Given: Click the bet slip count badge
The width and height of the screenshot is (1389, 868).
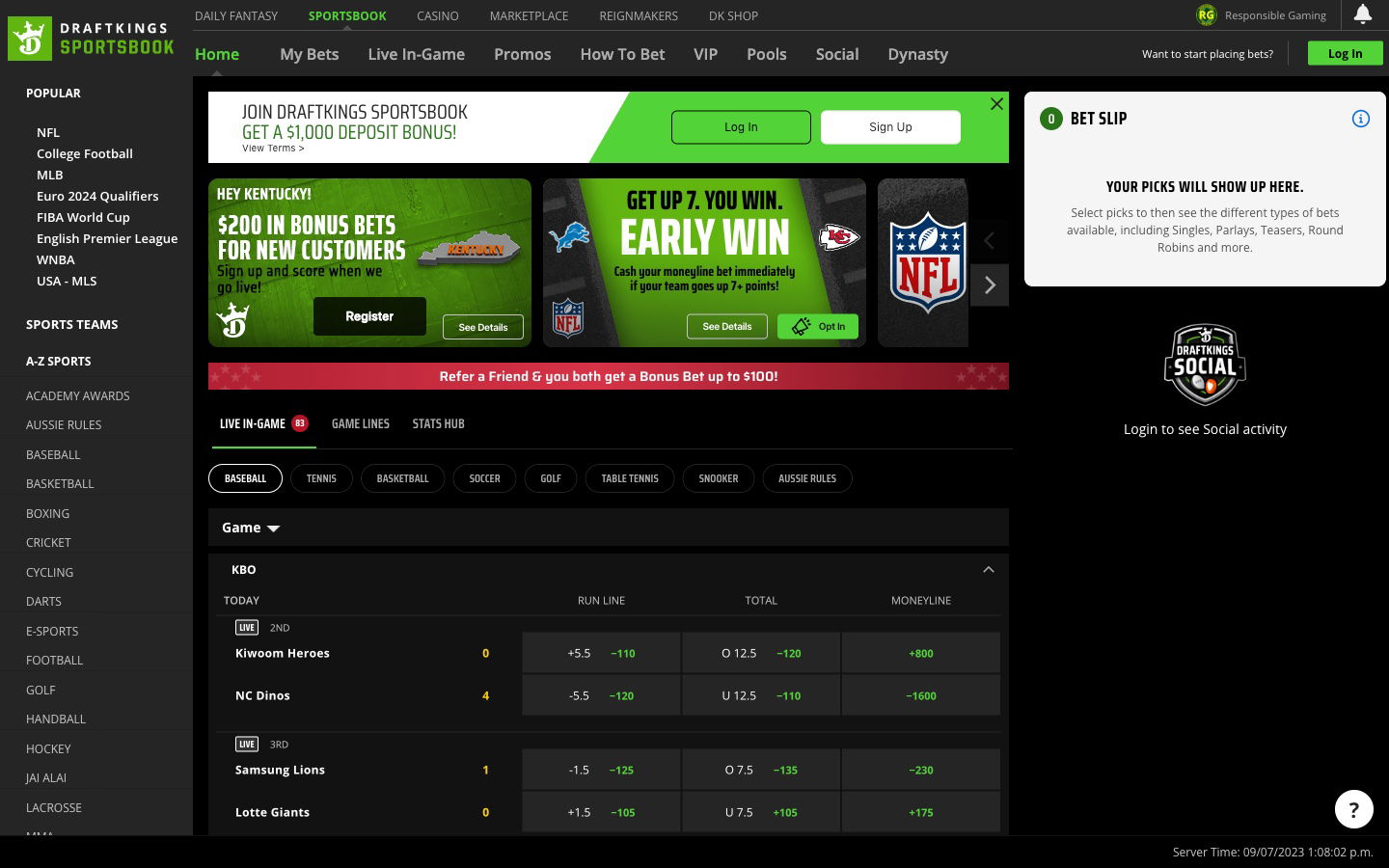Looking at the screenshot, I should pyautogui.click(x=1051, y=119).
